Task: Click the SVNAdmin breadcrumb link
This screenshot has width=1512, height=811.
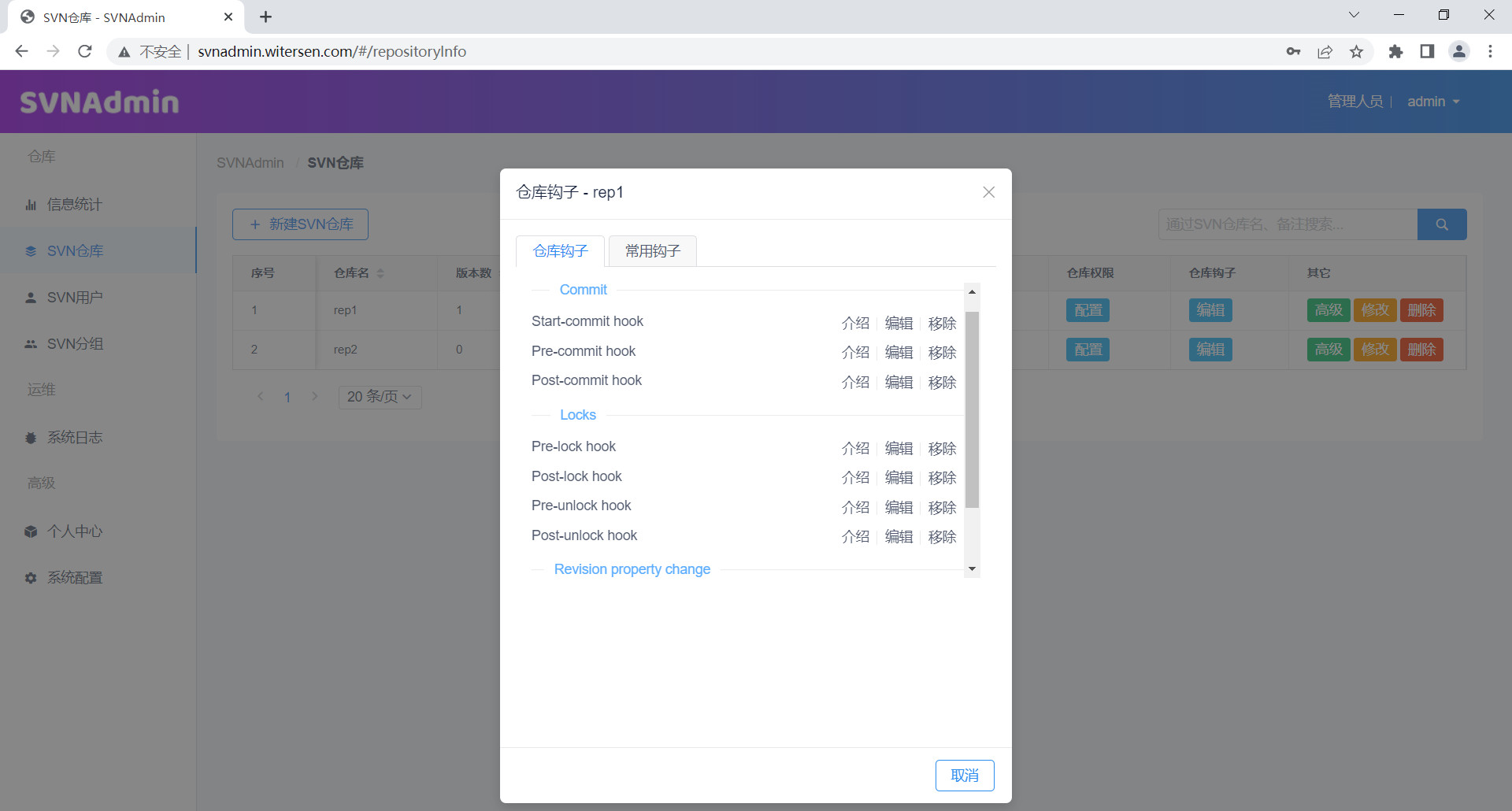Action: point(250,163)
